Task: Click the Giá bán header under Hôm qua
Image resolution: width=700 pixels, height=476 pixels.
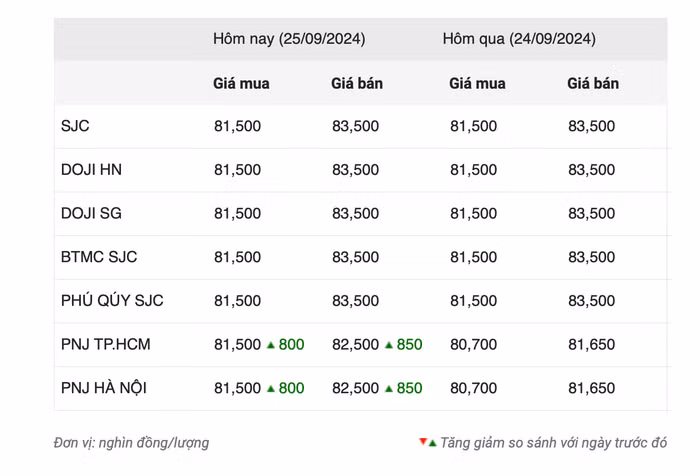Action: click(593, 84)
